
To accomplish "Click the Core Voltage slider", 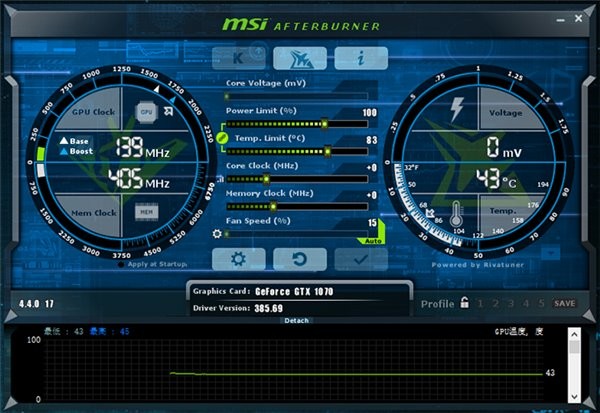I will click(297, 96).
